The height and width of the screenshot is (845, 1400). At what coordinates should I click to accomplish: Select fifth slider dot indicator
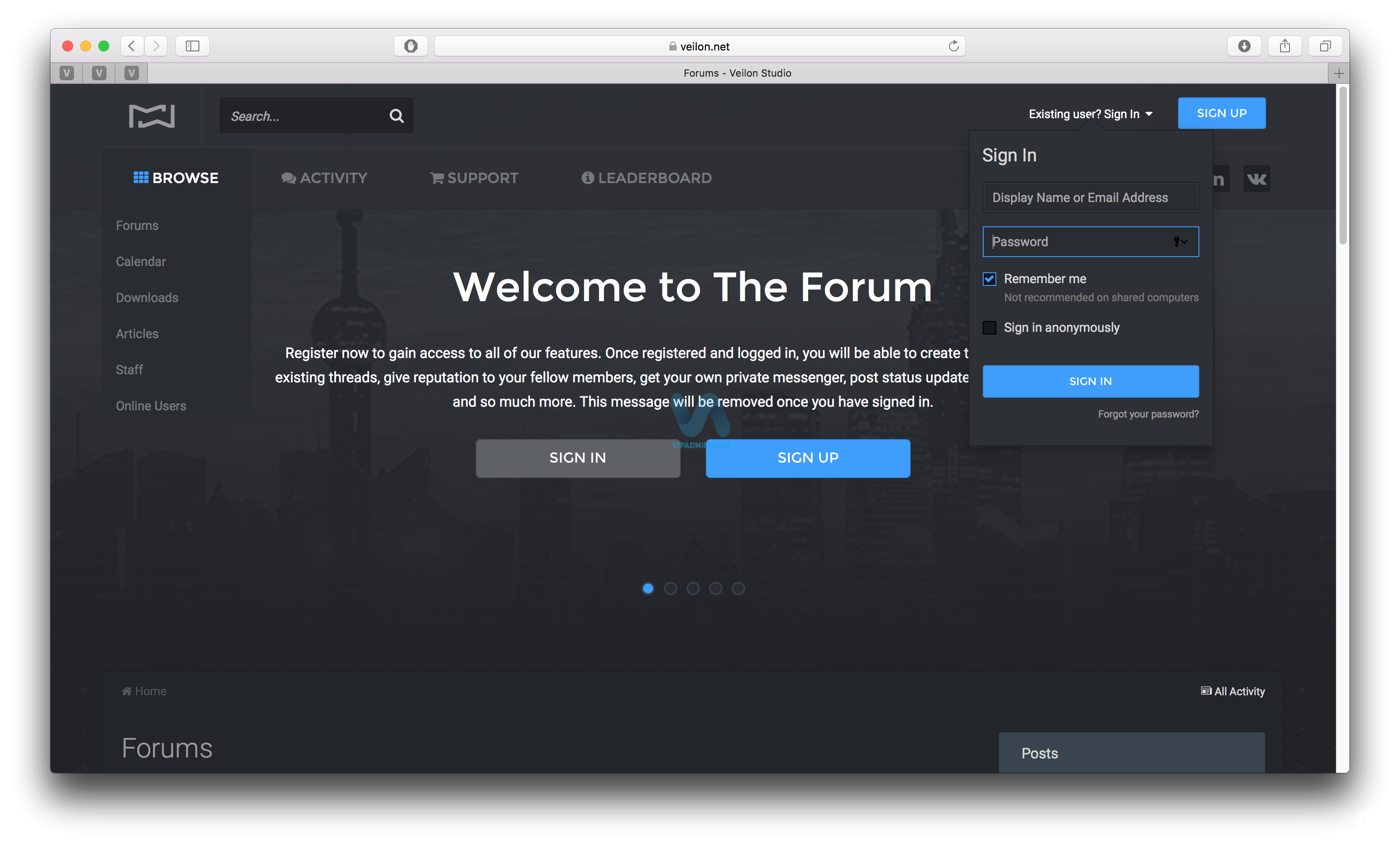pyautogui.click(x=738, y=588)
